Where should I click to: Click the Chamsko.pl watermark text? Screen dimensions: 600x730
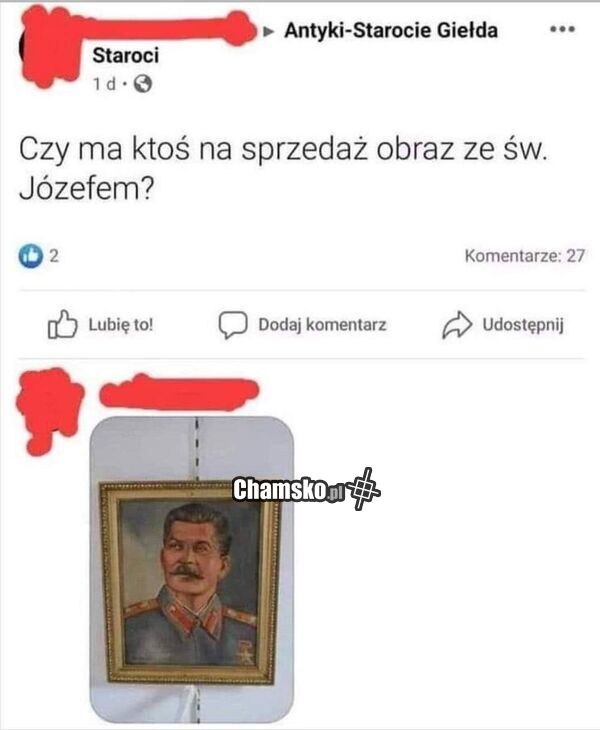[x=288, y=489]
